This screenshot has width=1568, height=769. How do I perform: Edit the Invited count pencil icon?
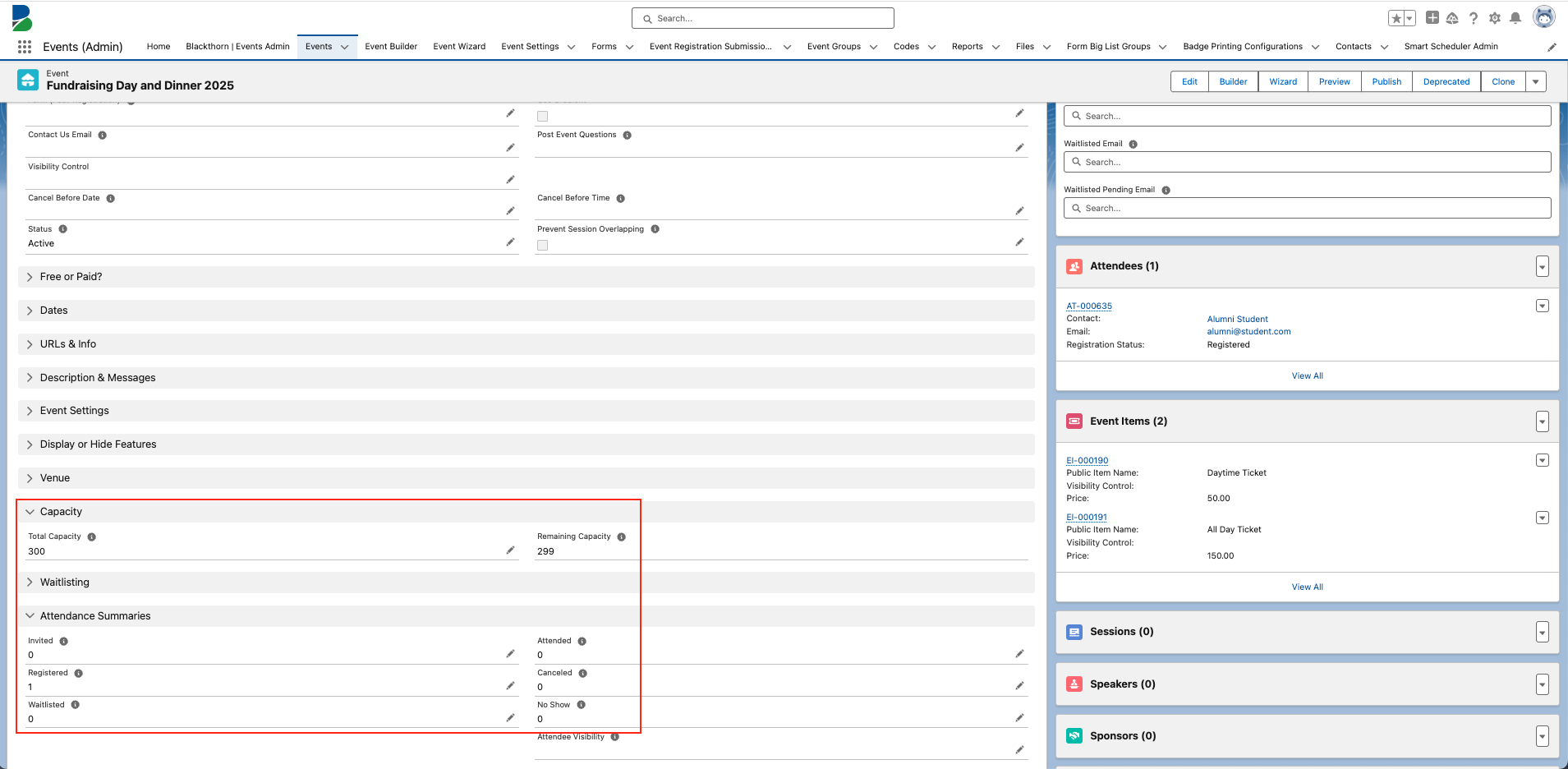pos(510,654)
